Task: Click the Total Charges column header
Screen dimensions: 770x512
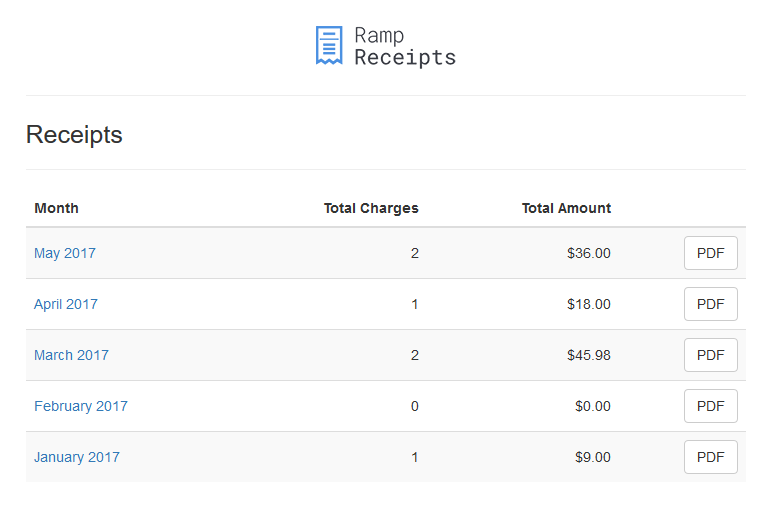Action: click(x=371, y=208)
